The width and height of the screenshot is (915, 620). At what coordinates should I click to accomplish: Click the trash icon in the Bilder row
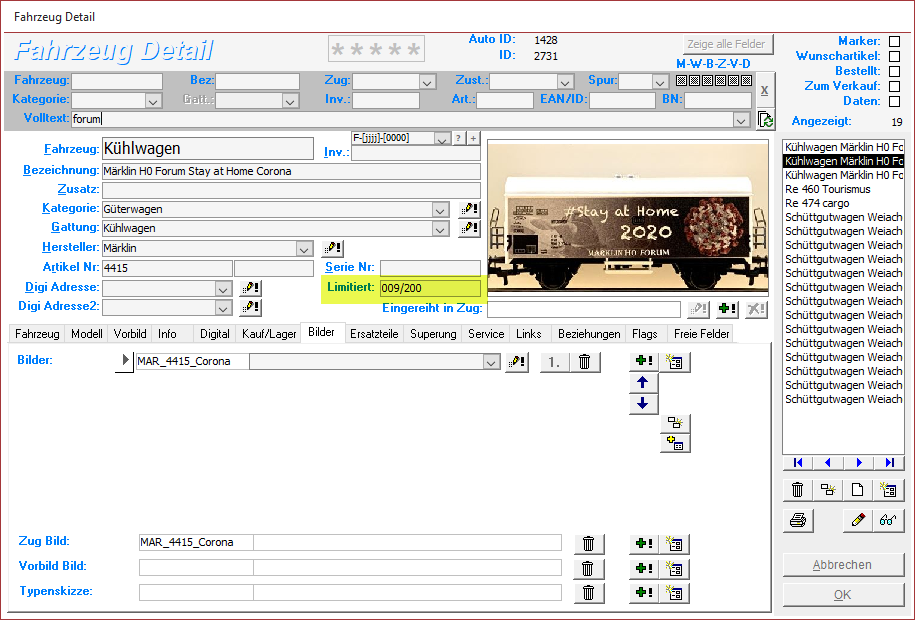(x=585, y=362)
